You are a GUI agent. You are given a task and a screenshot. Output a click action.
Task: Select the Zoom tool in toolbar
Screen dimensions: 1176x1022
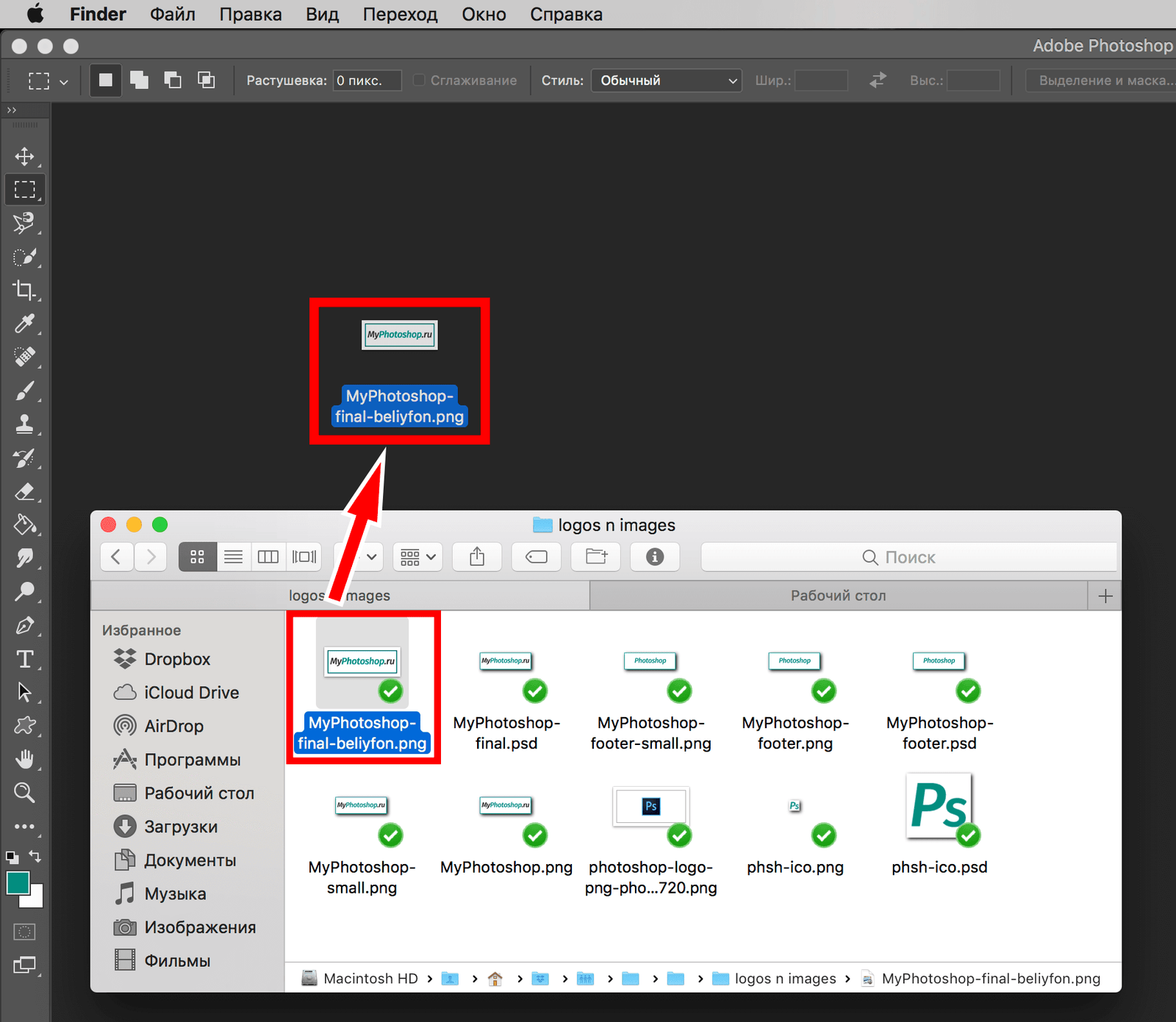[24, 793]
